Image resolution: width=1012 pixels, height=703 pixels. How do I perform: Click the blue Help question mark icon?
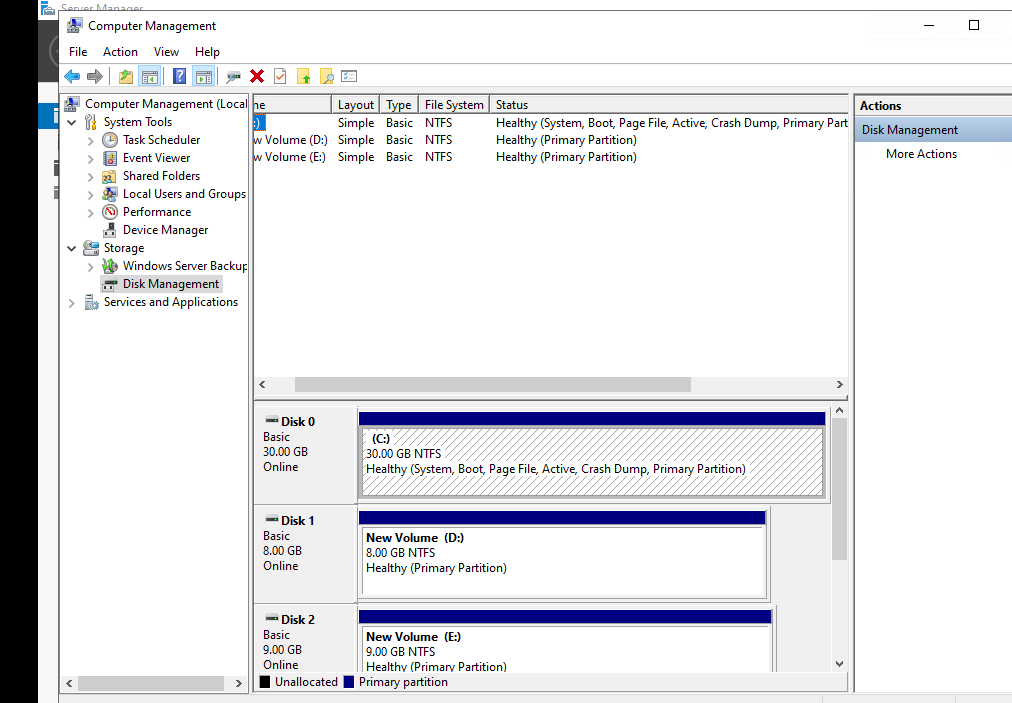coord(179,77)
